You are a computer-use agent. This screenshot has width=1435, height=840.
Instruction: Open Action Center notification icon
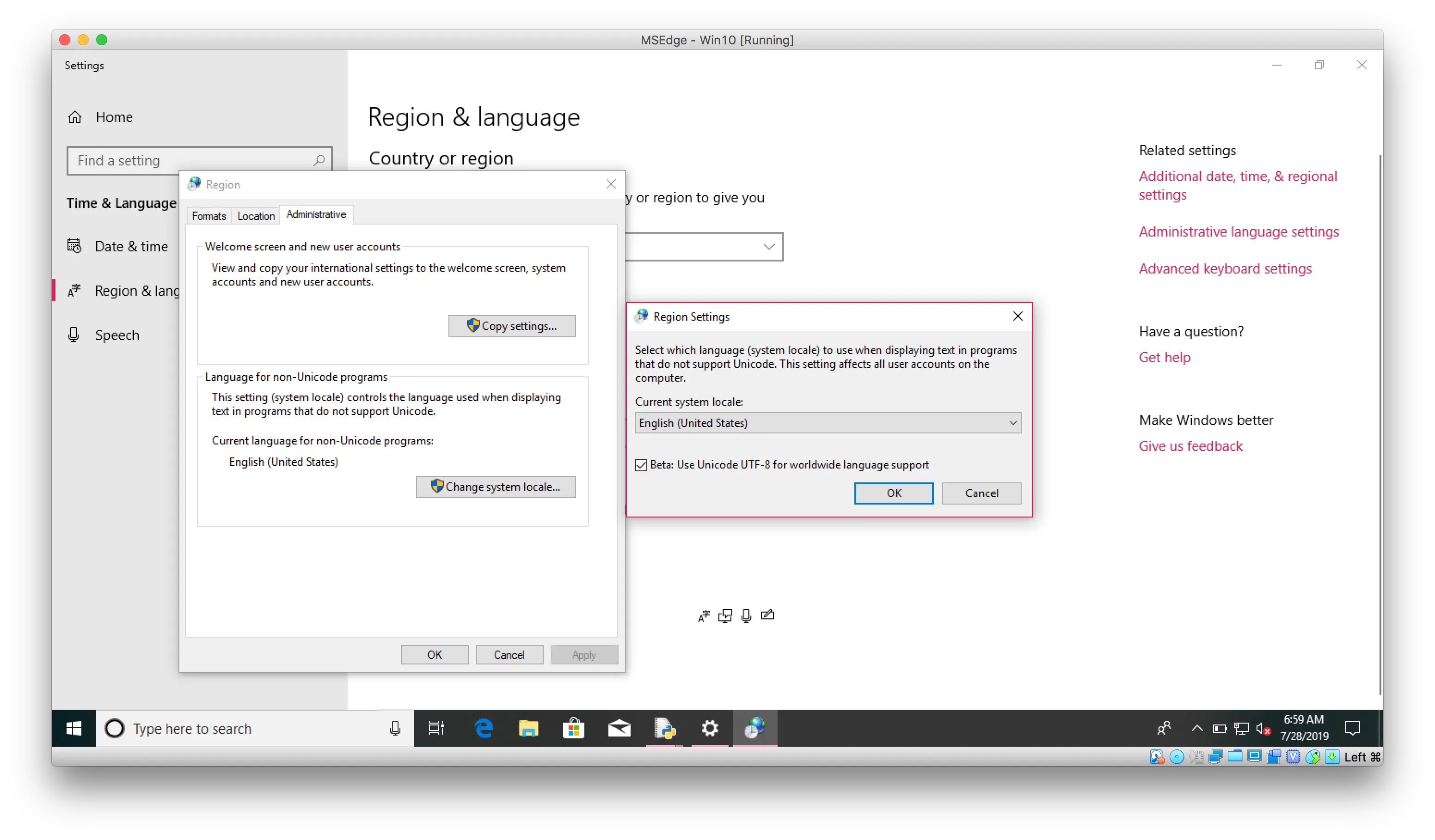pyautogui.click(x=1352, y=728)
